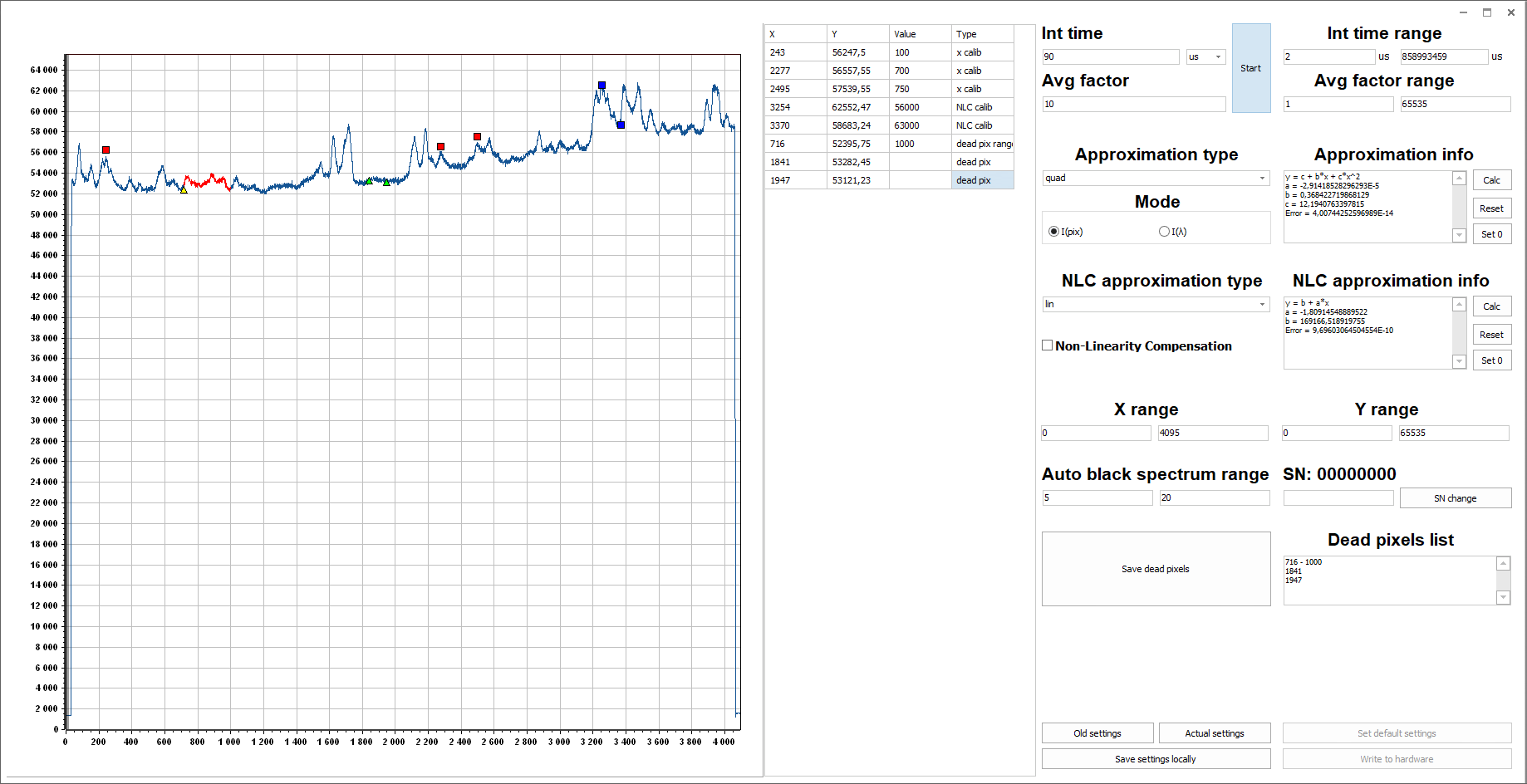Click the Start measurement button

point(1250,68)
